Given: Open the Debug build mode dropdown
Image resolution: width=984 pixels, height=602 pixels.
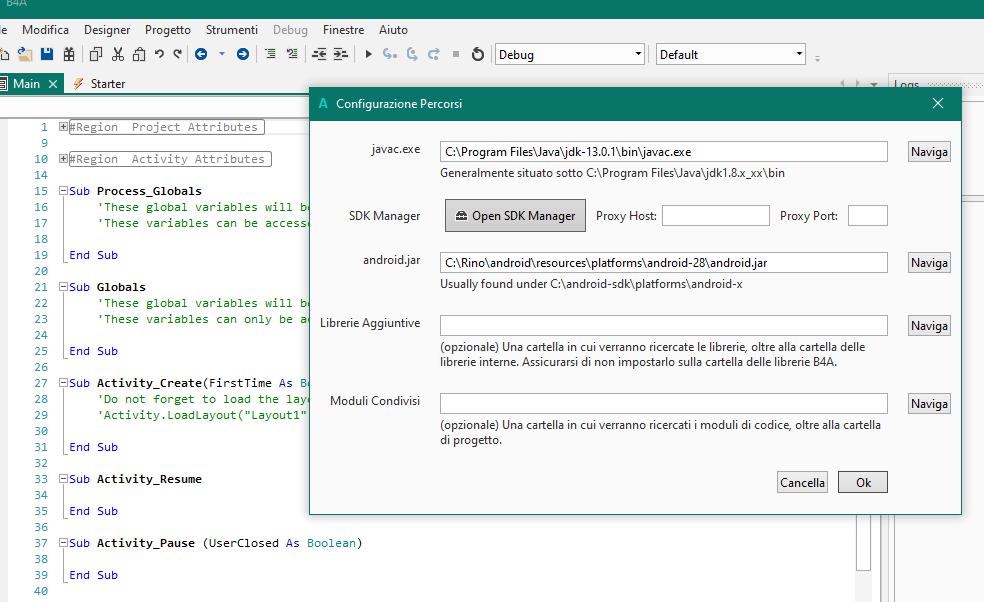Looking at the screenshot, I should (637, 54).
